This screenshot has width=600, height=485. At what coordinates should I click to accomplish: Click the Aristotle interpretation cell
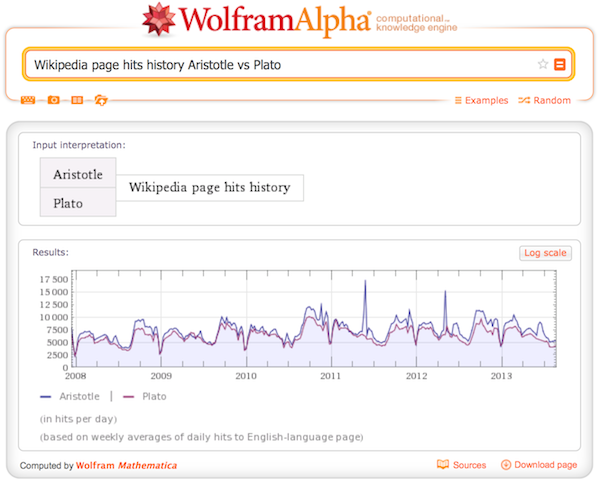pos(78,173)
